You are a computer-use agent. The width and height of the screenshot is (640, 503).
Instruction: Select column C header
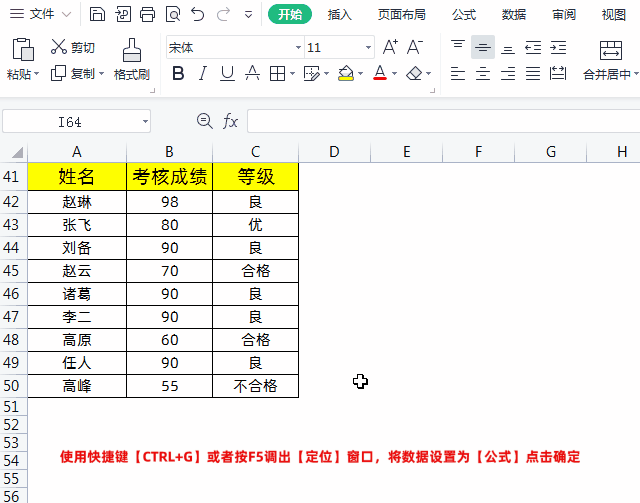point(256,152)
